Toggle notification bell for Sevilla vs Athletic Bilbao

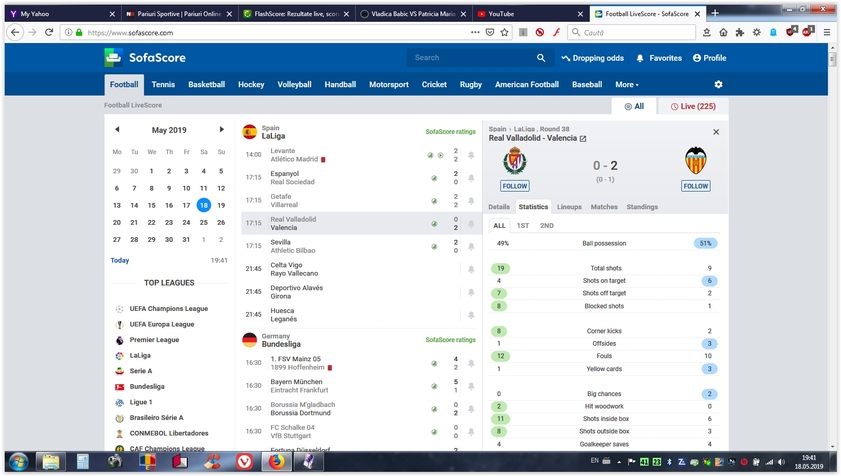(x=471, y=246)
